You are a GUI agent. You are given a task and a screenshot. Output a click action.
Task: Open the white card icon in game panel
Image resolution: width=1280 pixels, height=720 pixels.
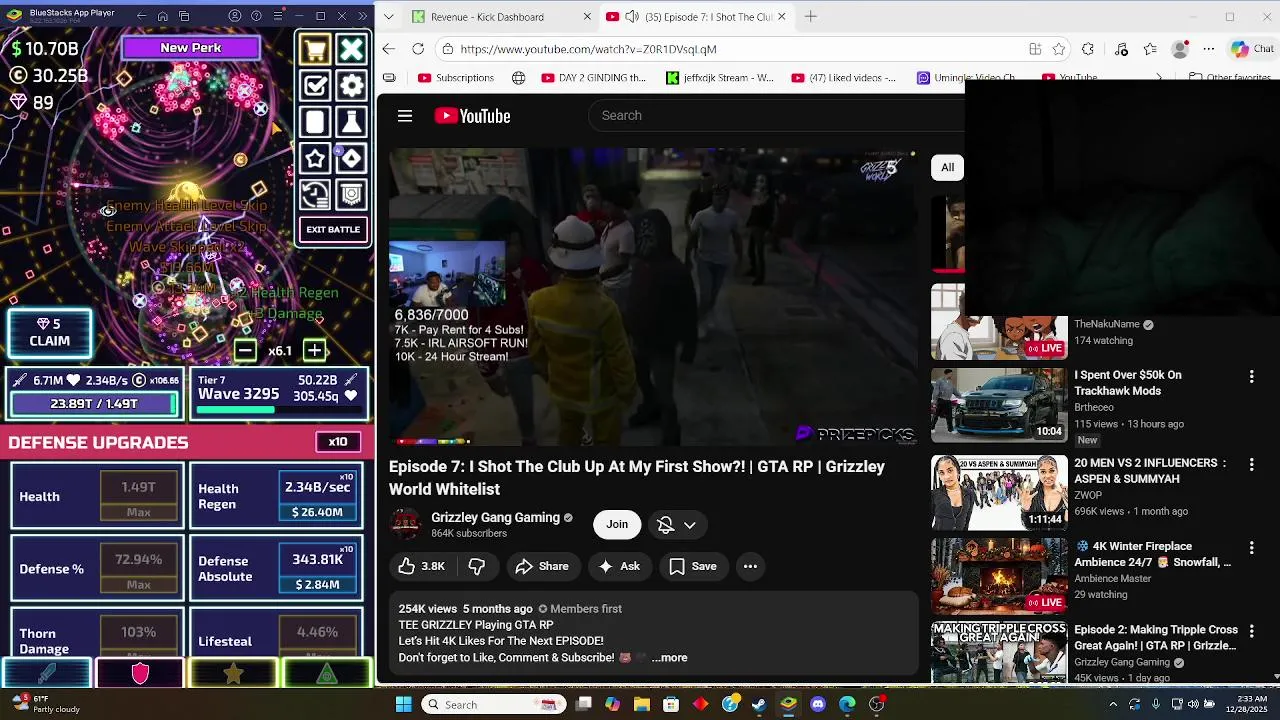pyautogui.click(x=315, y=122)
